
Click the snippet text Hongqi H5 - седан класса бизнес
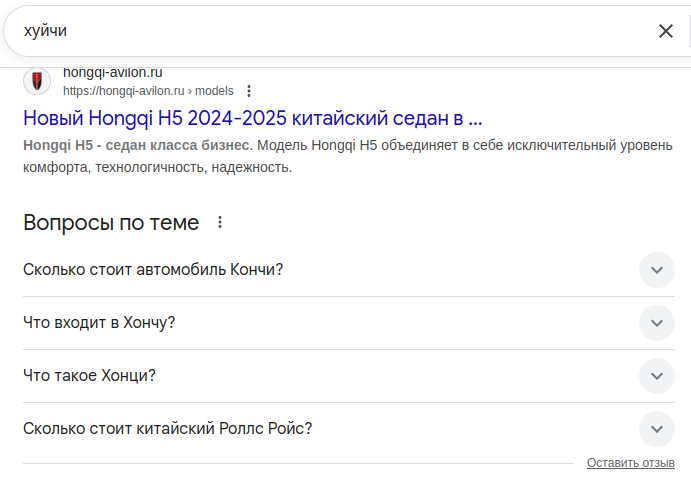136,145
